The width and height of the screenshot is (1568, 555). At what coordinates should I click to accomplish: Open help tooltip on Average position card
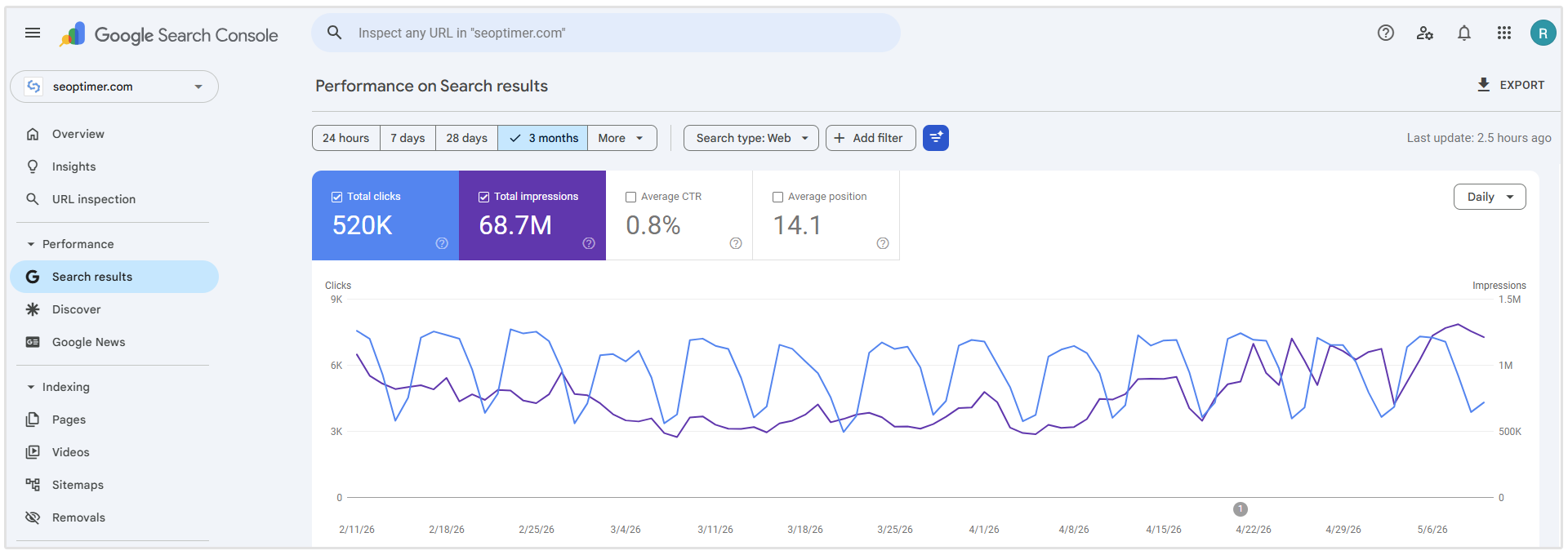(883, 243)
